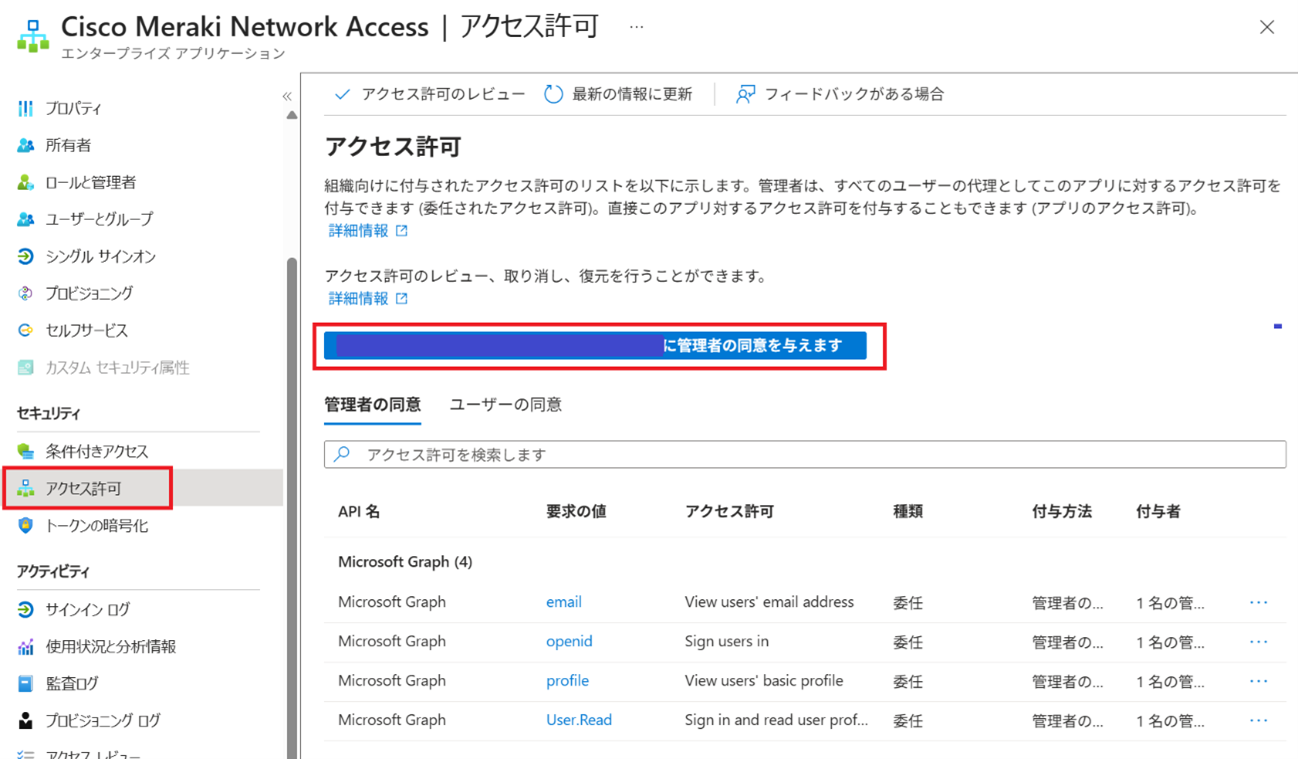Open 条件付きアクセス in security section
The height and width of the screenshot is (759, 1298).
click(96, 451)
